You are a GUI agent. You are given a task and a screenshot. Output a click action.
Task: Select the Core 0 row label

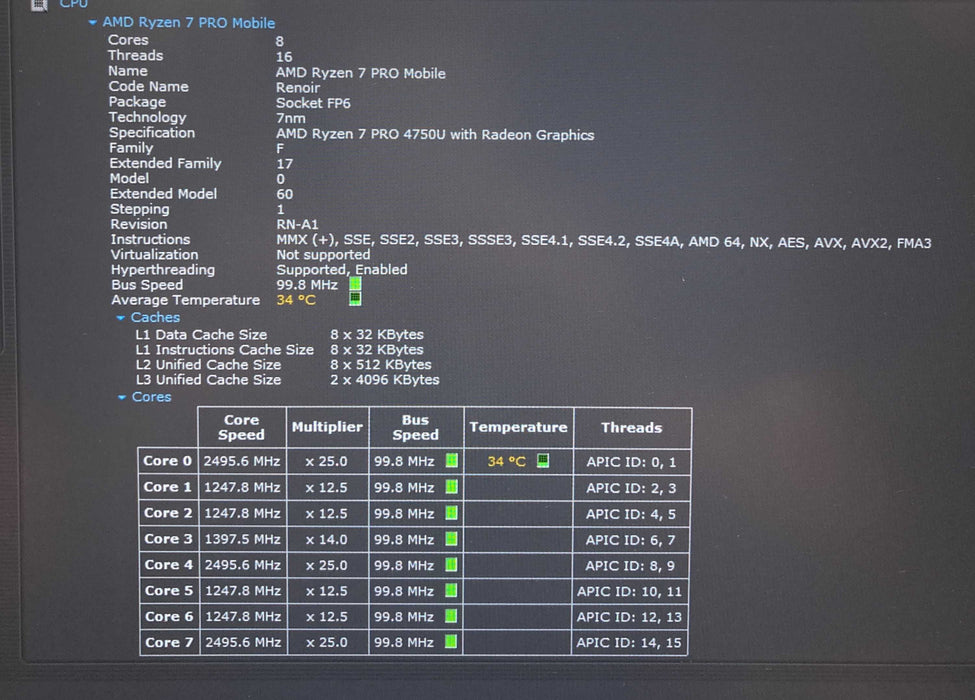coord(168,461)
